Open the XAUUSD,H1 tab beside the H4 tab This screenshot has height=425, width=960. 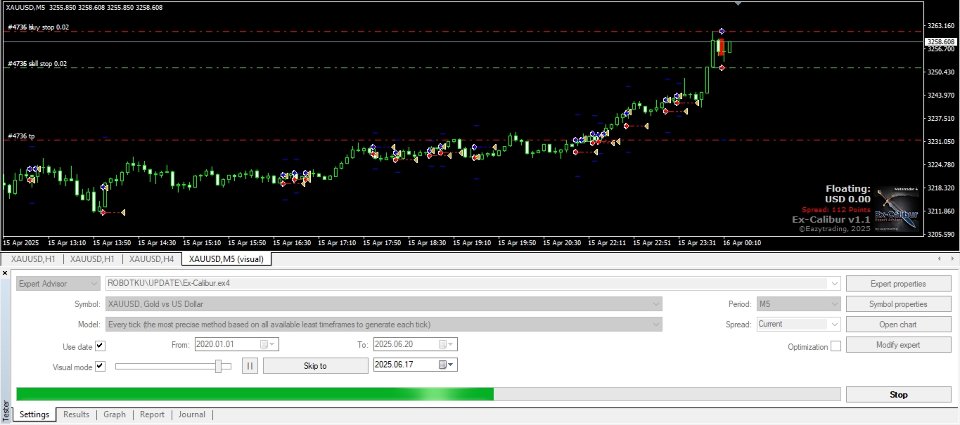click(92, 259)
